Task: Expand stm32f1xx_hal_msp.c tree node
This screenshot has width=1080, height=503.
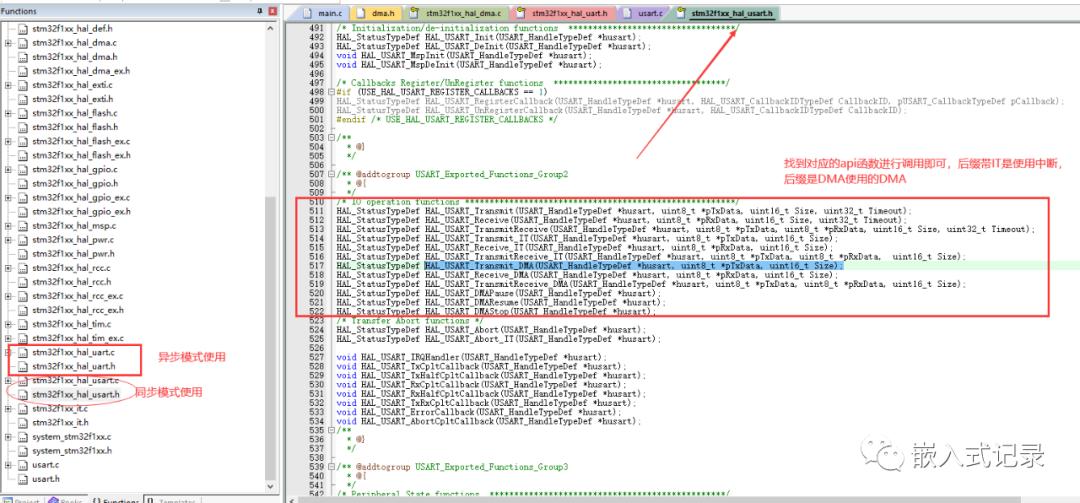Action: tap(8, 225)
